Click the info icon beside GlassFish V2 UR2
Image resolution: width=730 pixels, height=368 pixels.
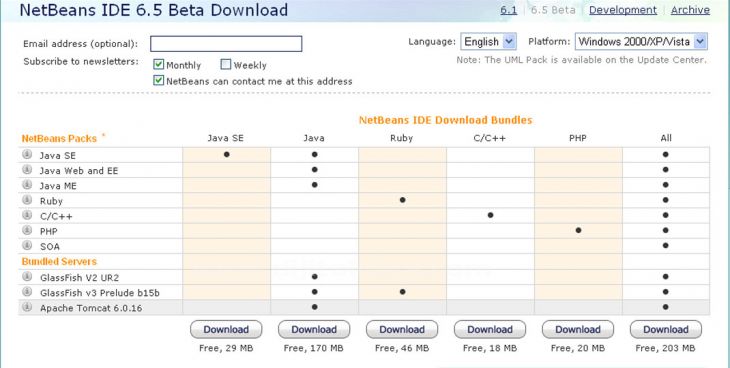[x=27, y=277]
